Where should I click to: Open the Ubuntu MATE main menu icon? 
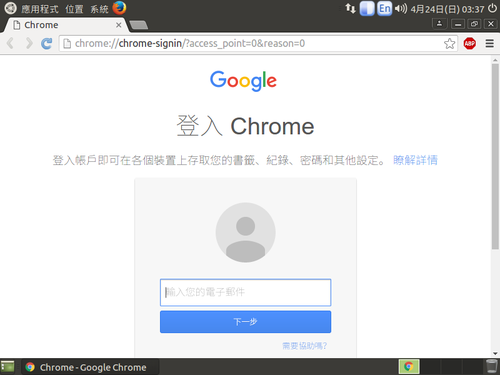[10, 8]
